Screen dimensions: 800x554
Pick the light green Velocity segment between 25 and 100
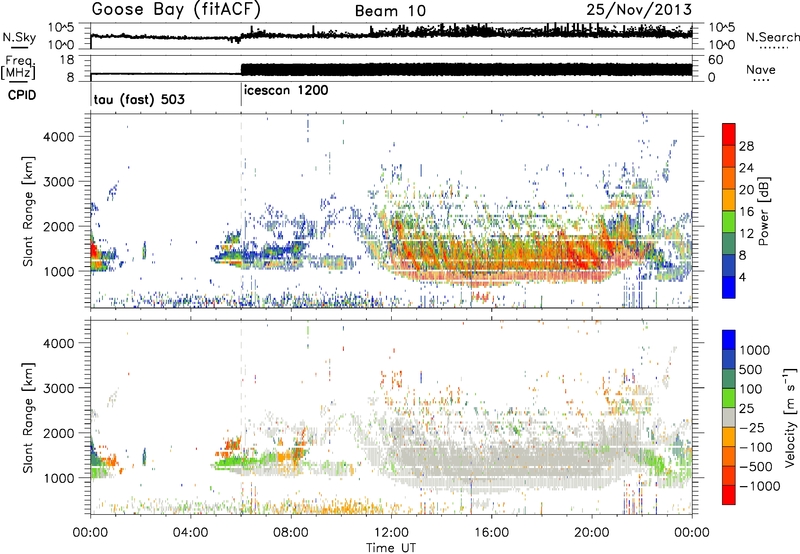coord(729,397)
